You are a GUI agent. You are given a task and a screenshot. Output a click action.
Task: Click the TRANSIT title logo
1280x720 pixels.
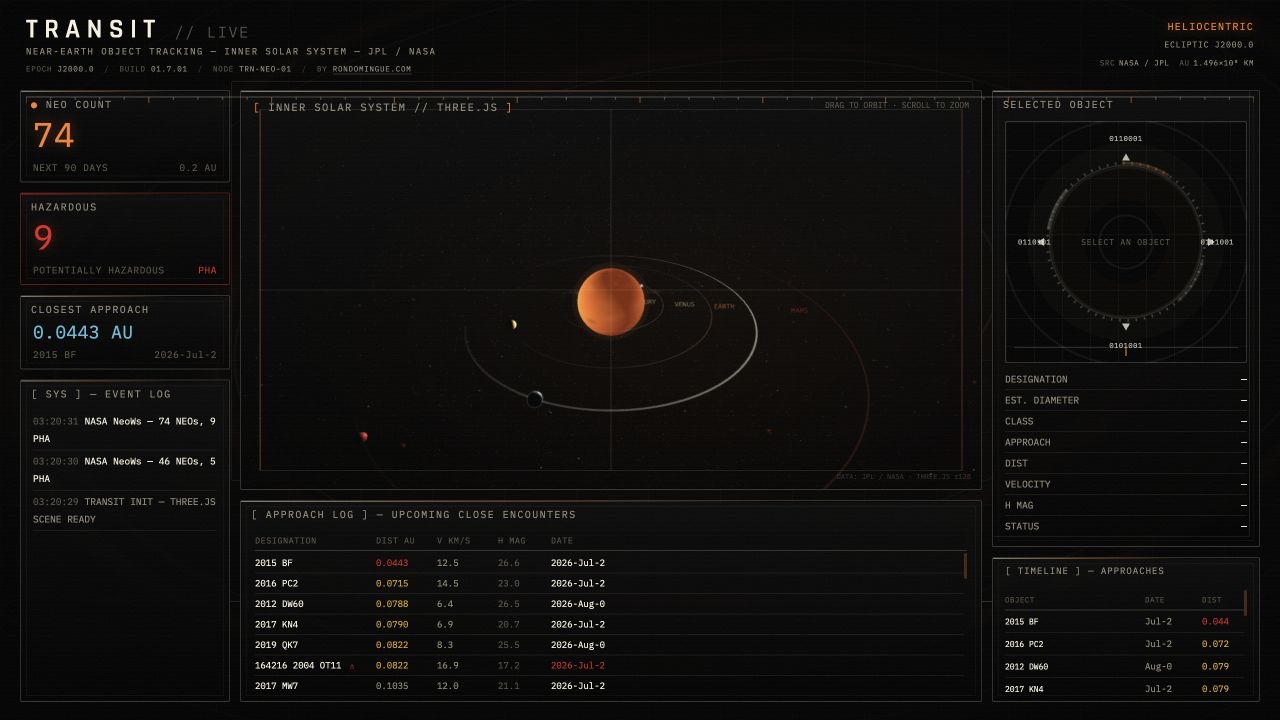(92, 30)
